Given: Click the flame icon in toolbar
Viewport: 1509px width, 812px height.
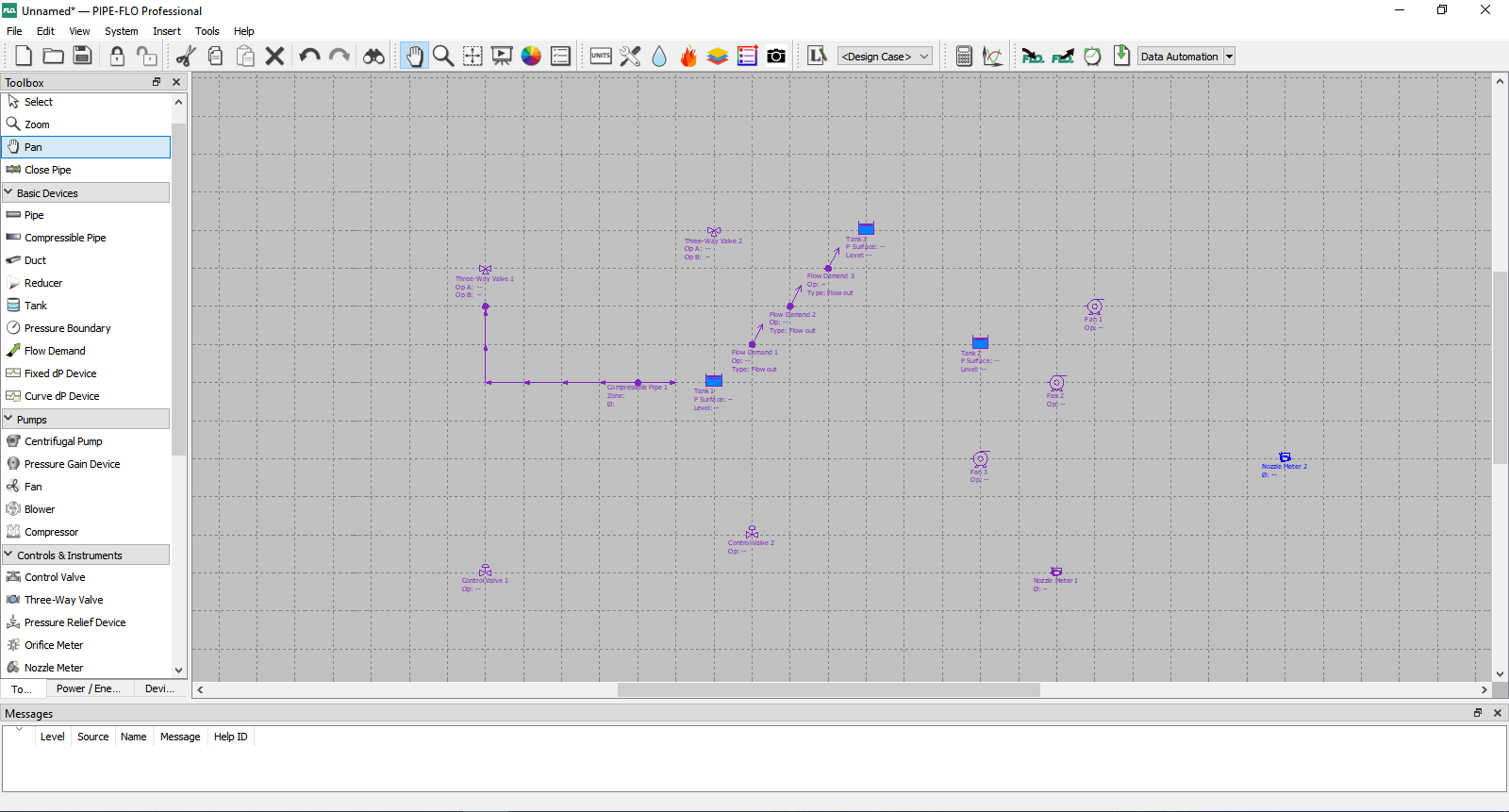Looking at the screenshot, I should 688,56.
